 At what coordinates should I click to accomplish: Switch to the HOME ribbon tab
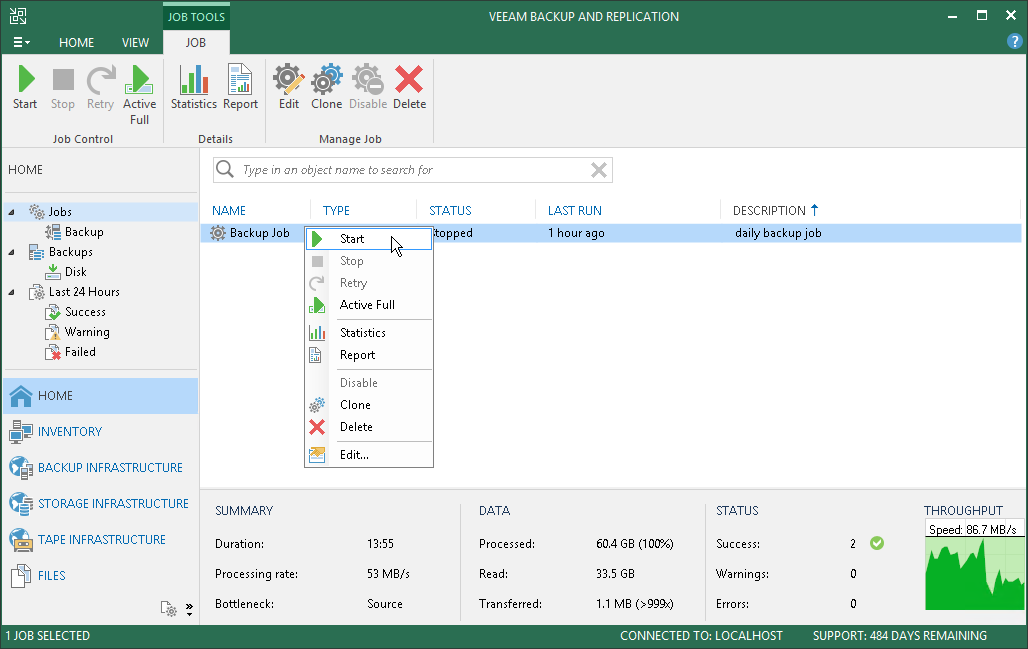pyautogui.click(x=76, y=43)
